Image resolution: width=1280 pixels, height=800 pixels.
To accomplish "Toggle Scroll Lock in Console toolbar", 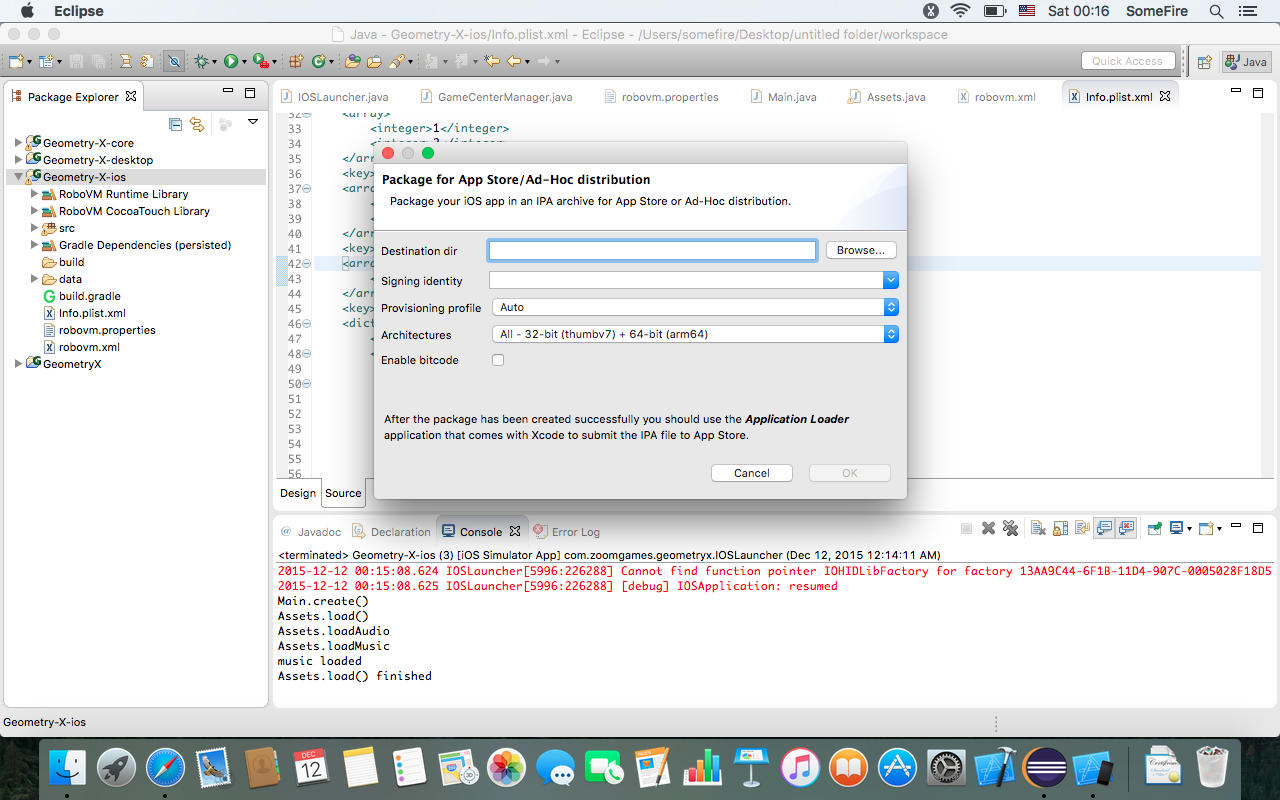I will pos(1060,528).
